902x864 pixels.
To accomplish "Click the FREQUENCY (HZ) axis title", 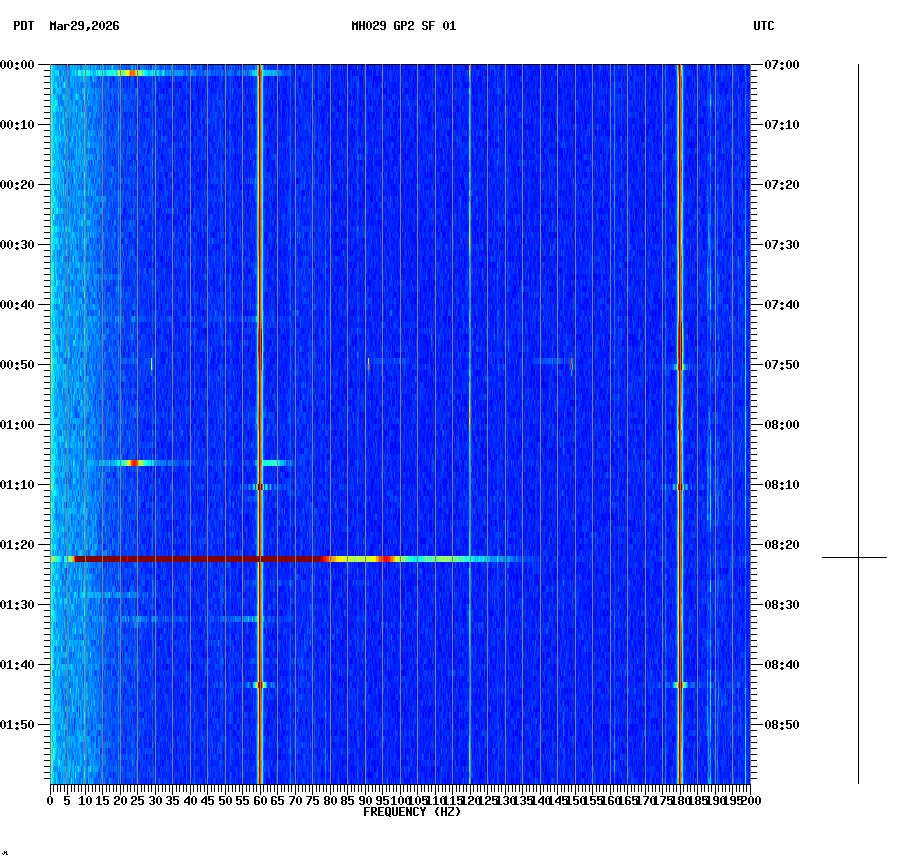I will [413, 811].
